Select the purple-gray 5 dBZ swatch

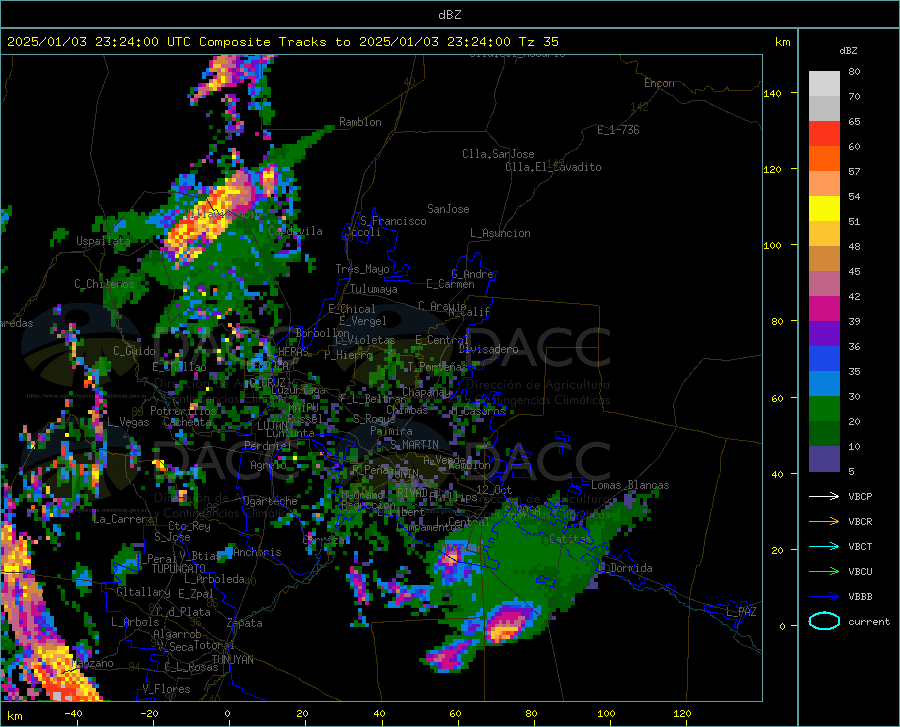coord(824,459)
